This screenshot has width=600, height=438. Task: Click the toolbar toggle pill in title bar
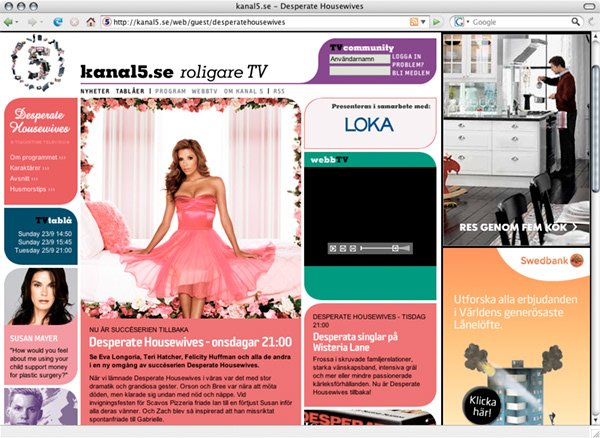[589, 7]
